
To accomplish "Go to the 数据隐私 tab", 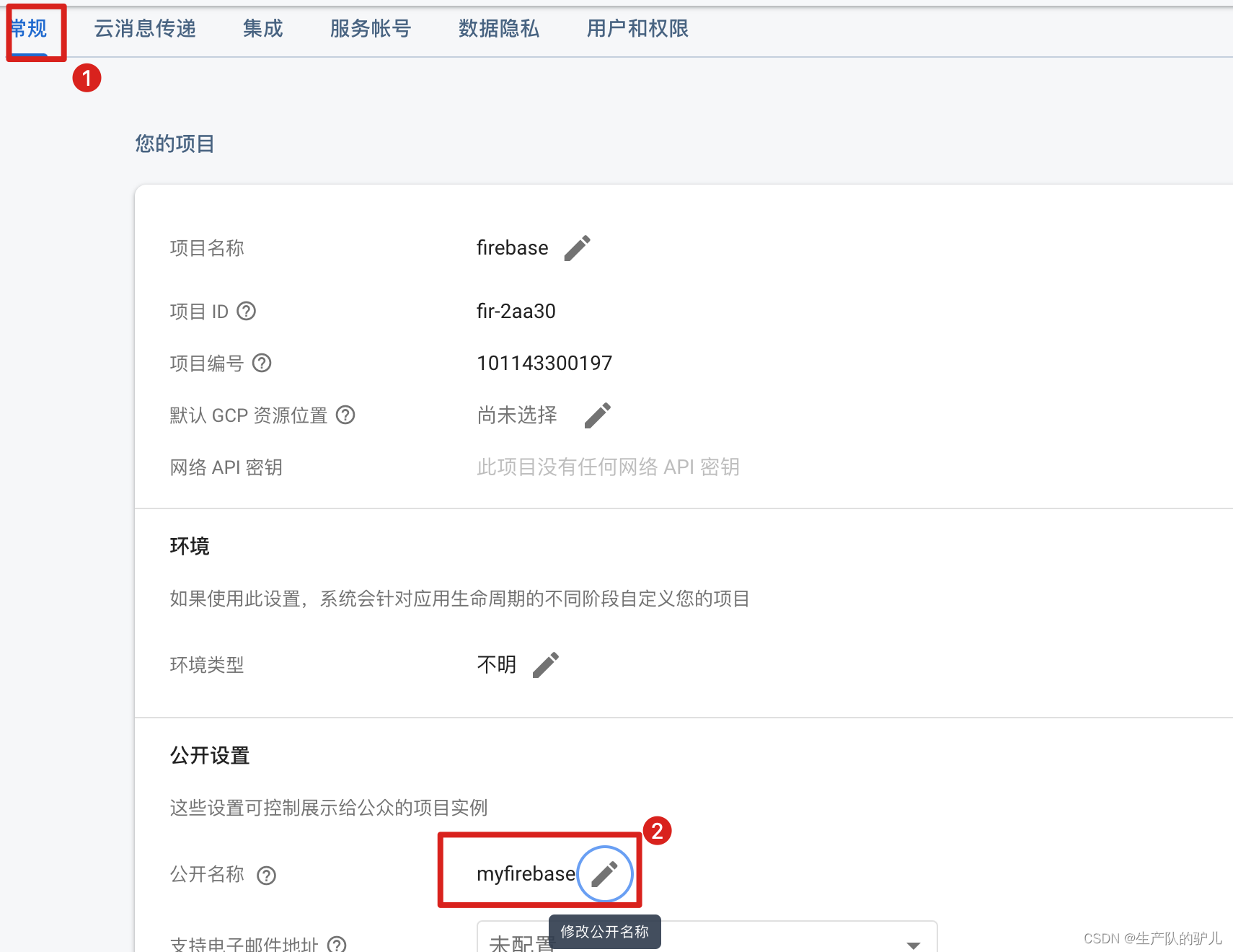I will point(499,29).
